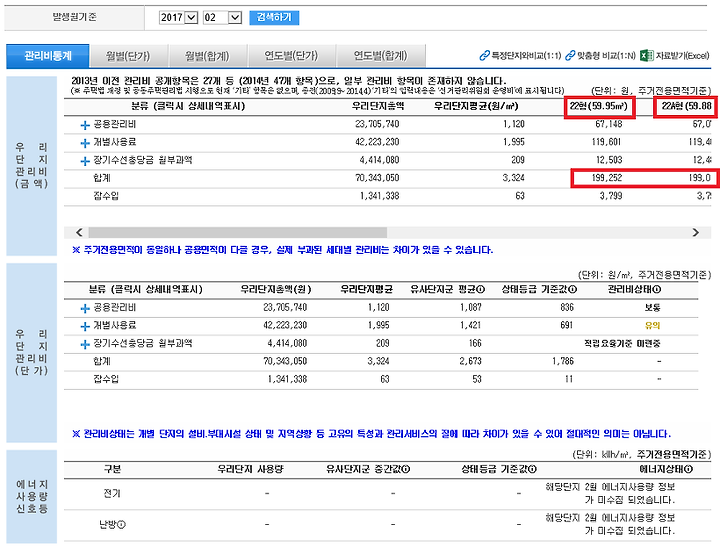Click the 검색하기 search button
The height and width of the screenshot is (547, 720).
tap(274, 17)
